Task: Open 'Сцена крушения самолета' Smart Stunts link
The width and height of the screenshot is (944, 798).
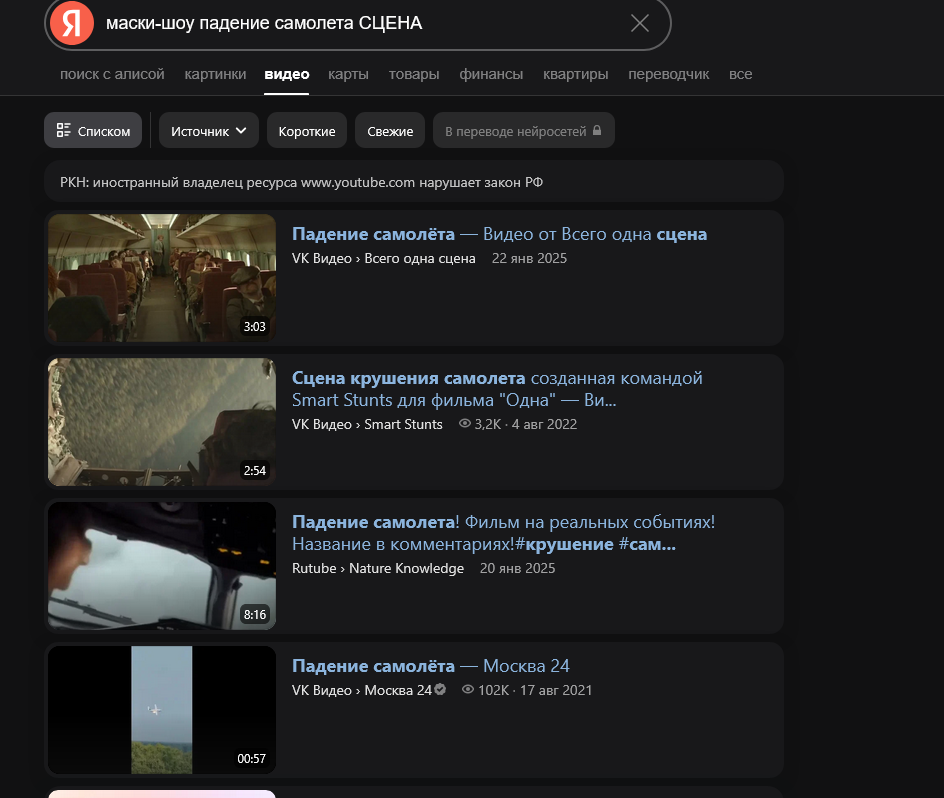Action: point(497,389)
